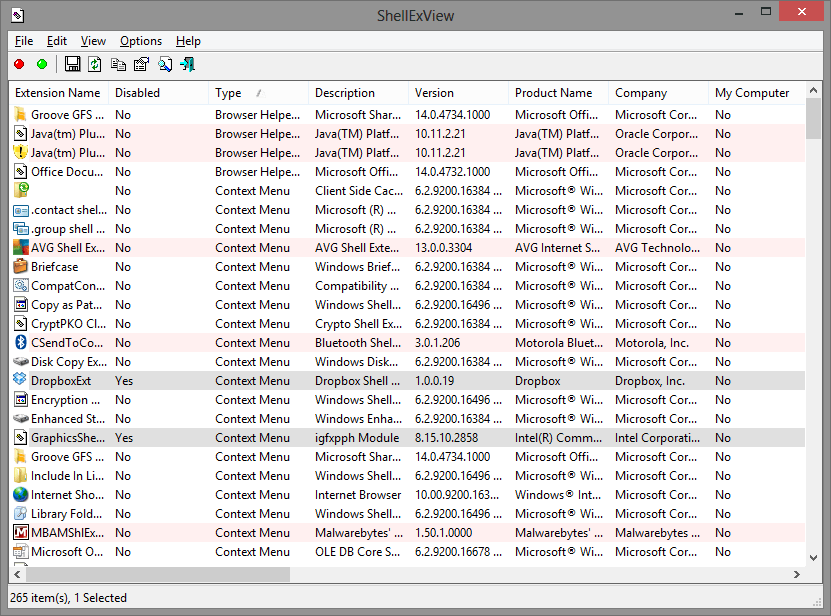Click 'AVG Technolo...' company cell
This screenshot has height=616, width=831.
tap(657, 248)
